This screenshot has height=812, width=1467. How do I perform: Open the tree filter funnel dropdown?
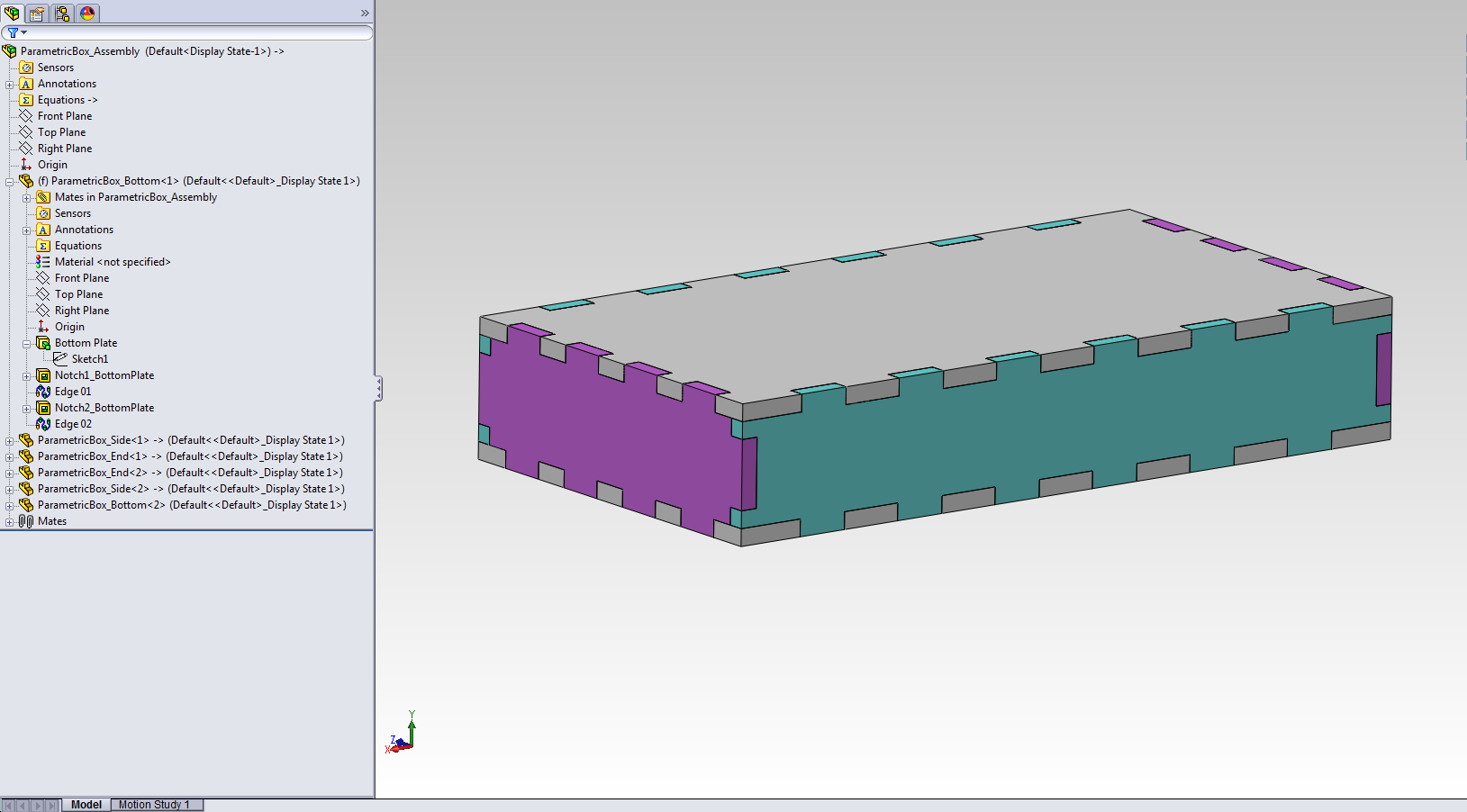click(17, 32)
